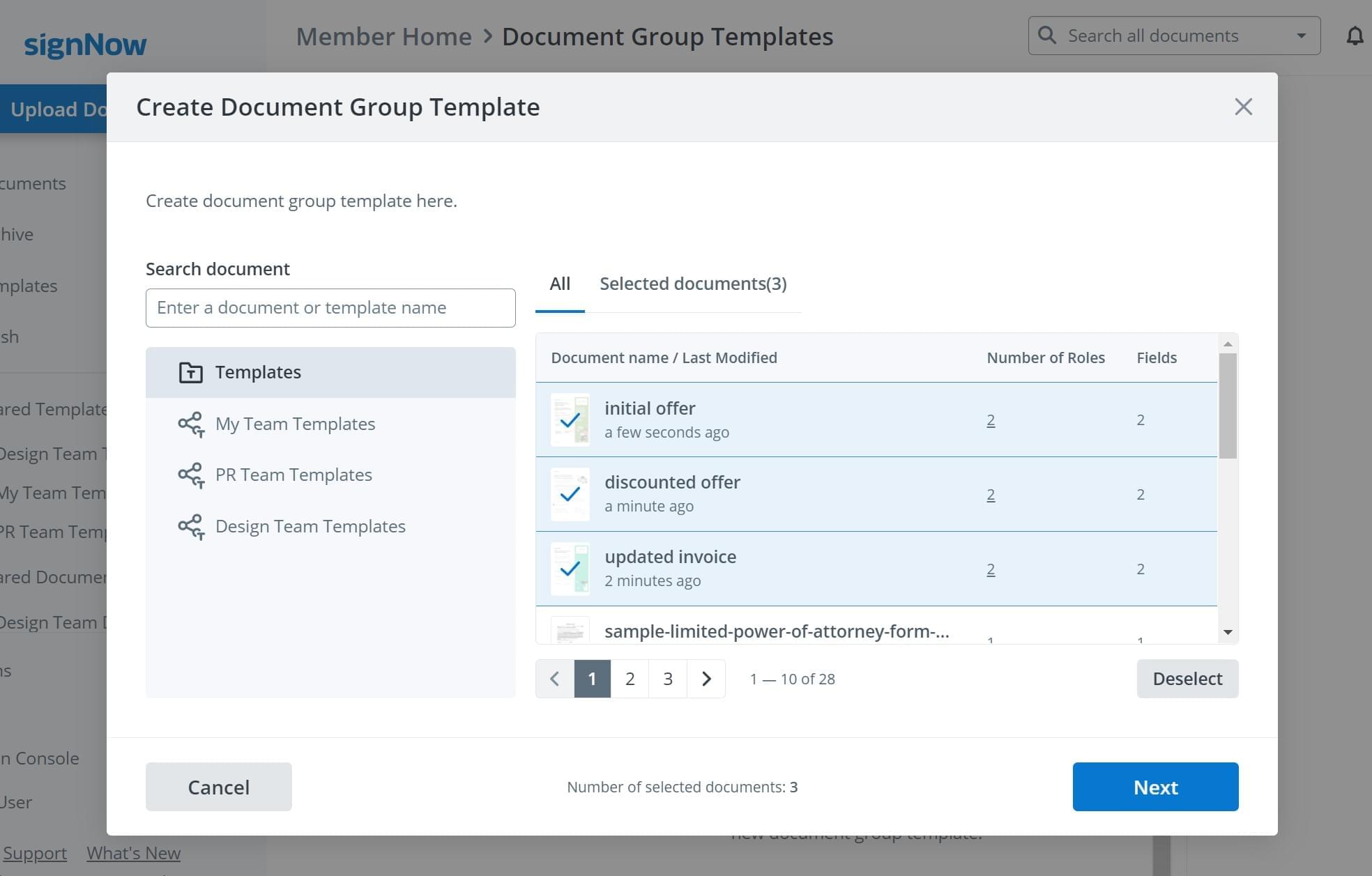Click the Deselect button

click(1187, 678)
